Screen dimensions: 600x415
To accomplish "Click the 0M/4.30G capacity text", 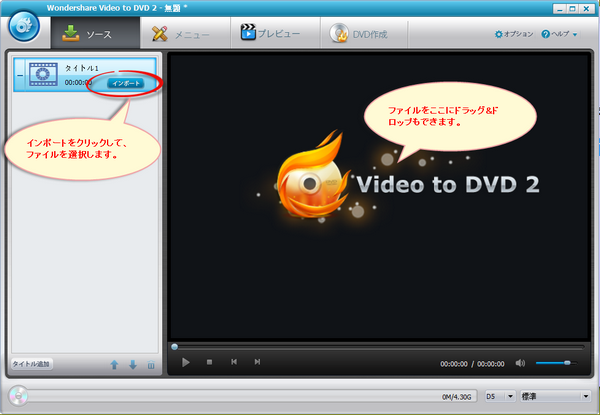I will coord(457,397).
